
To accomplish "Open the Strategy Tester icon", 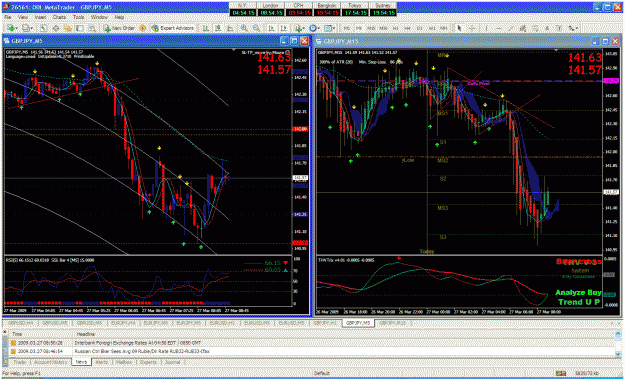I will coord(92,28).
